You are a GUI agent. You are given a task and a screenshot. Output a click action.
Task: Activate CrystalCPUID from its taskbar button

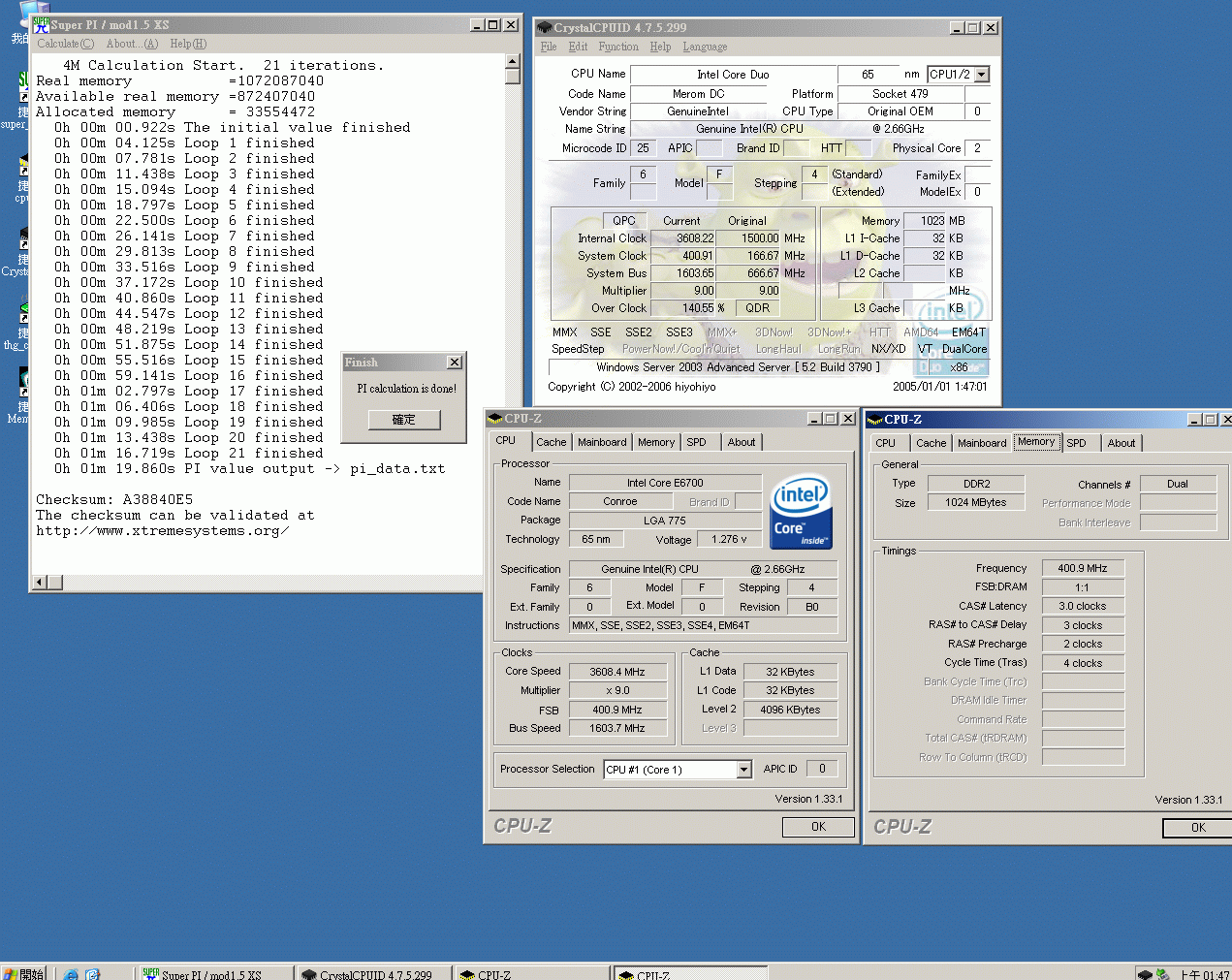(x=373, y=973)
